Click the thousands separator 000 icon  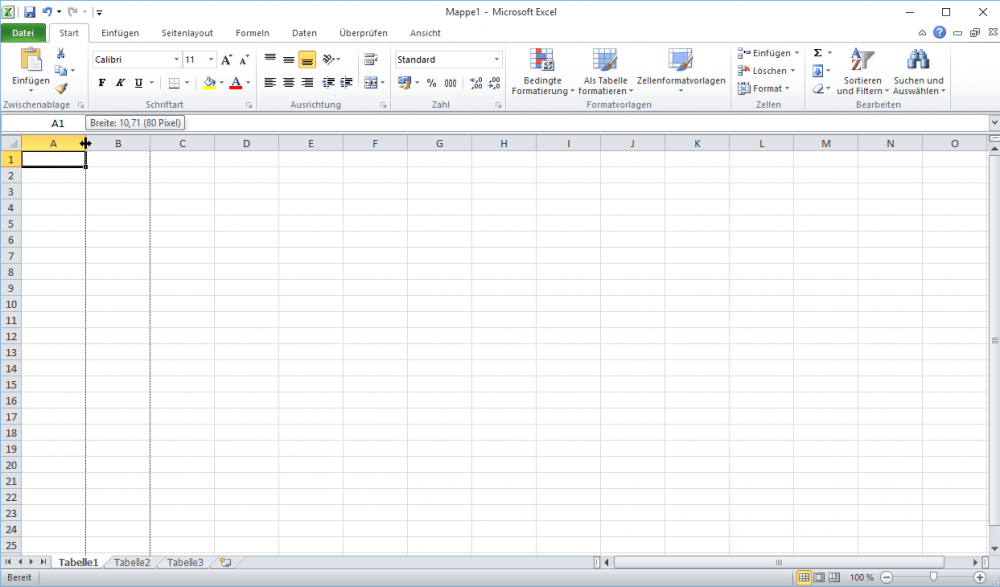[450, 83]
